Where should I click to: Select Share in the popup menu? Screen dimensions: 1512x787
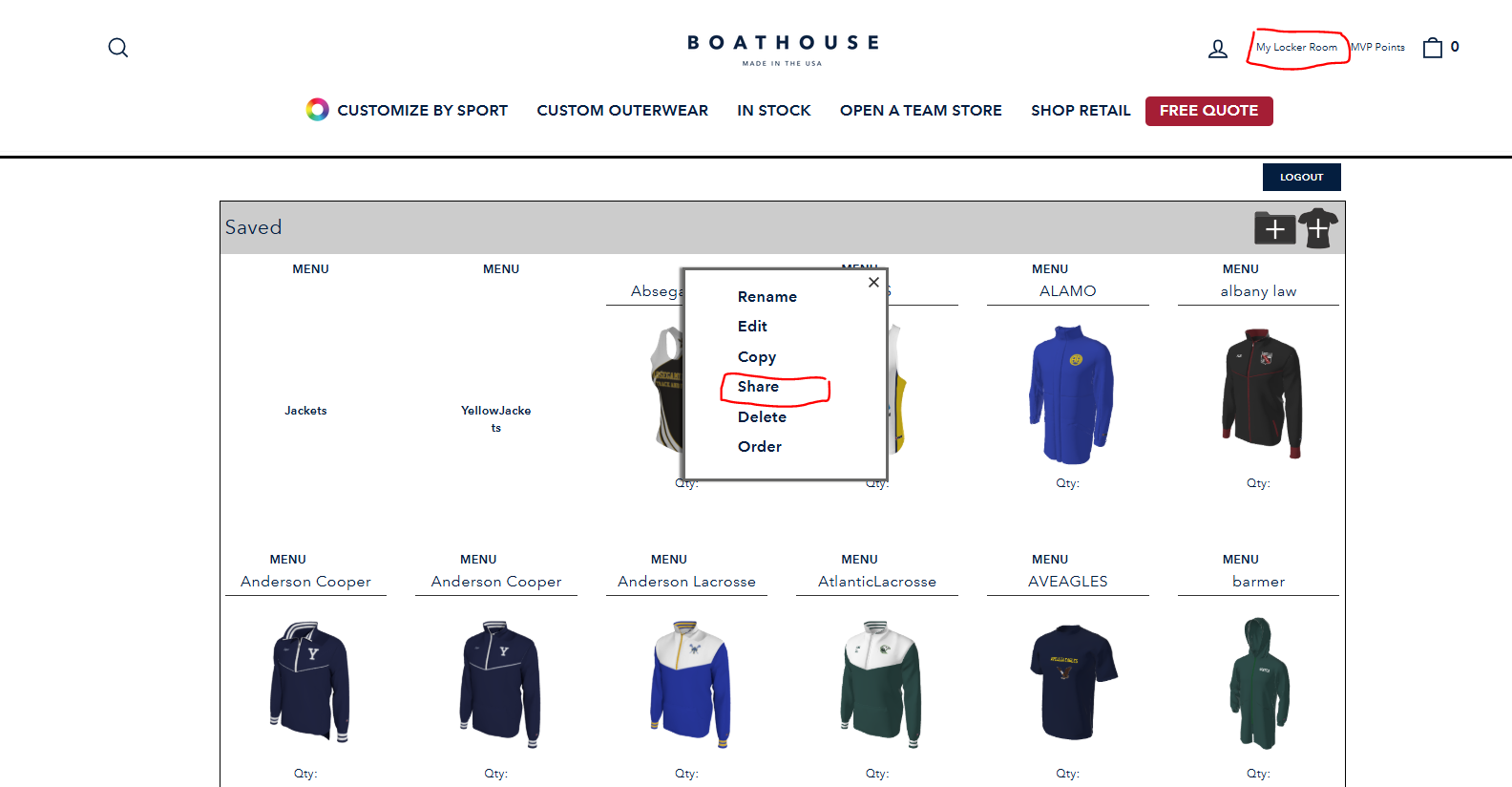pos(758,387)
